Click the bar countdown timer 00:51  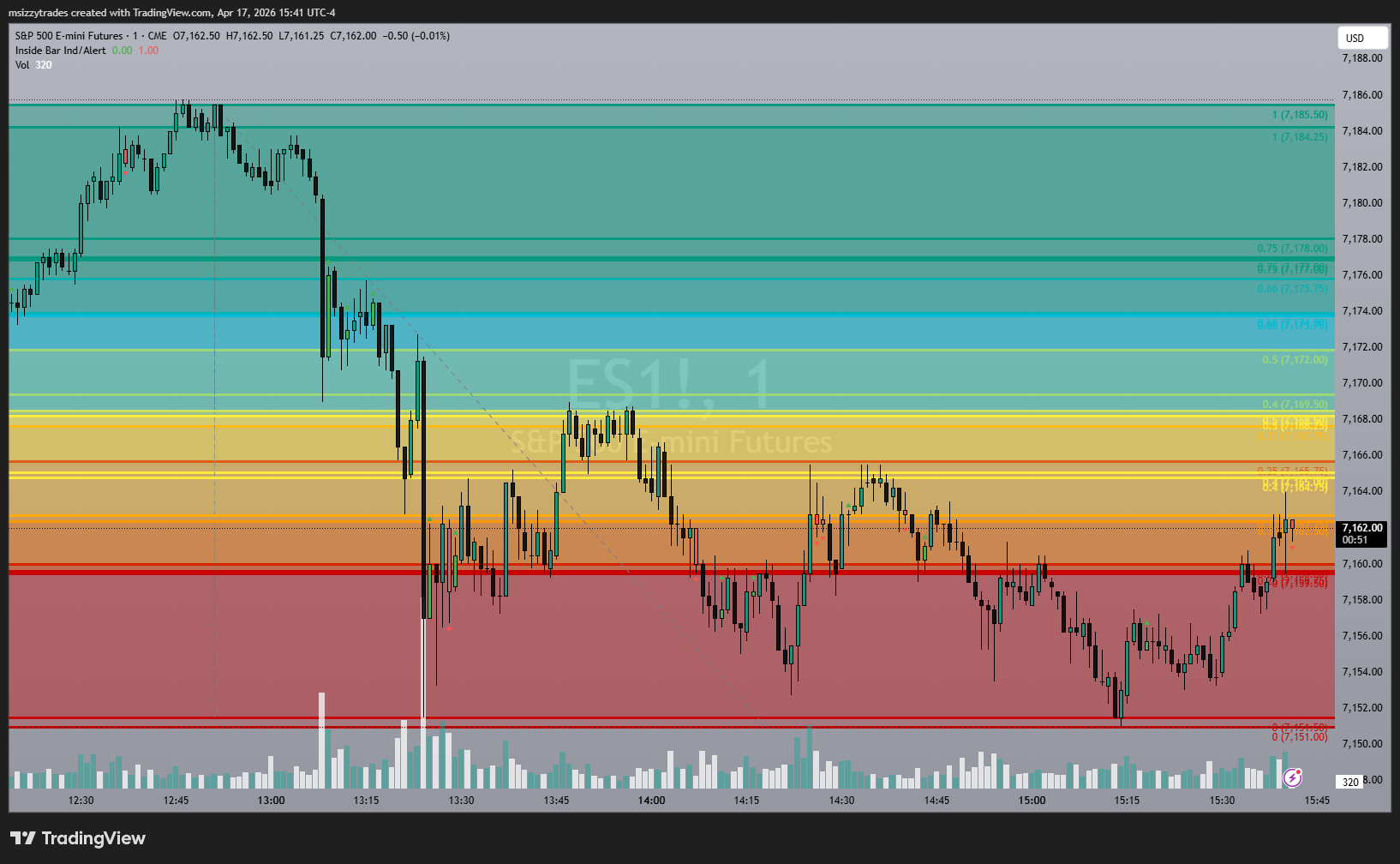1355,540
